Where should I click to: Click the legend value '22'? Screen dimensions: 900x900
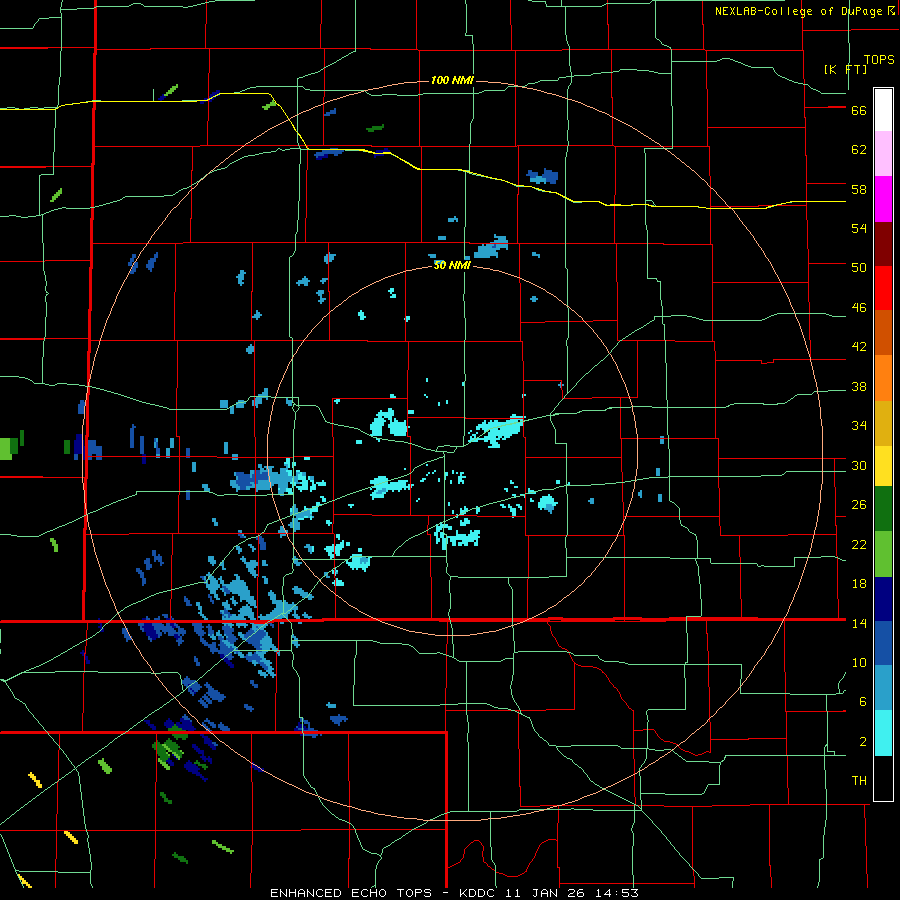859,544
